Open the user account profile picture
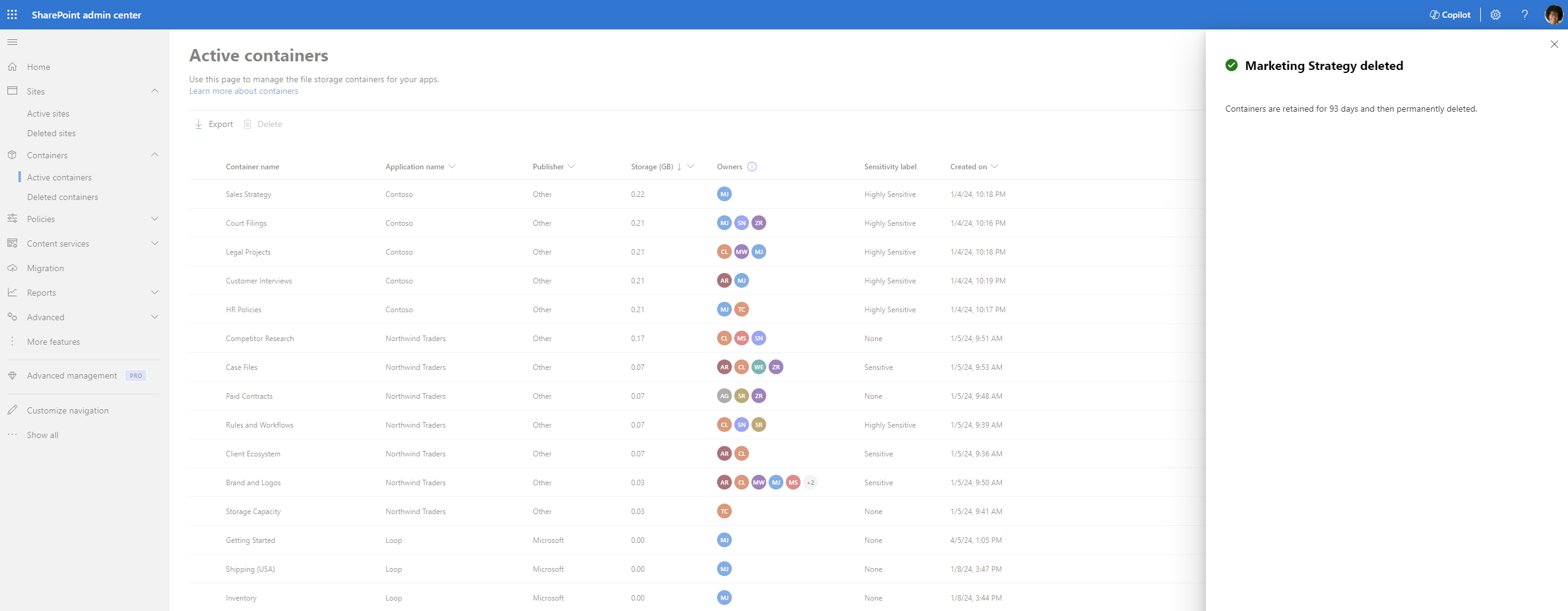1568x611 pixels. tap(1553, 15)
